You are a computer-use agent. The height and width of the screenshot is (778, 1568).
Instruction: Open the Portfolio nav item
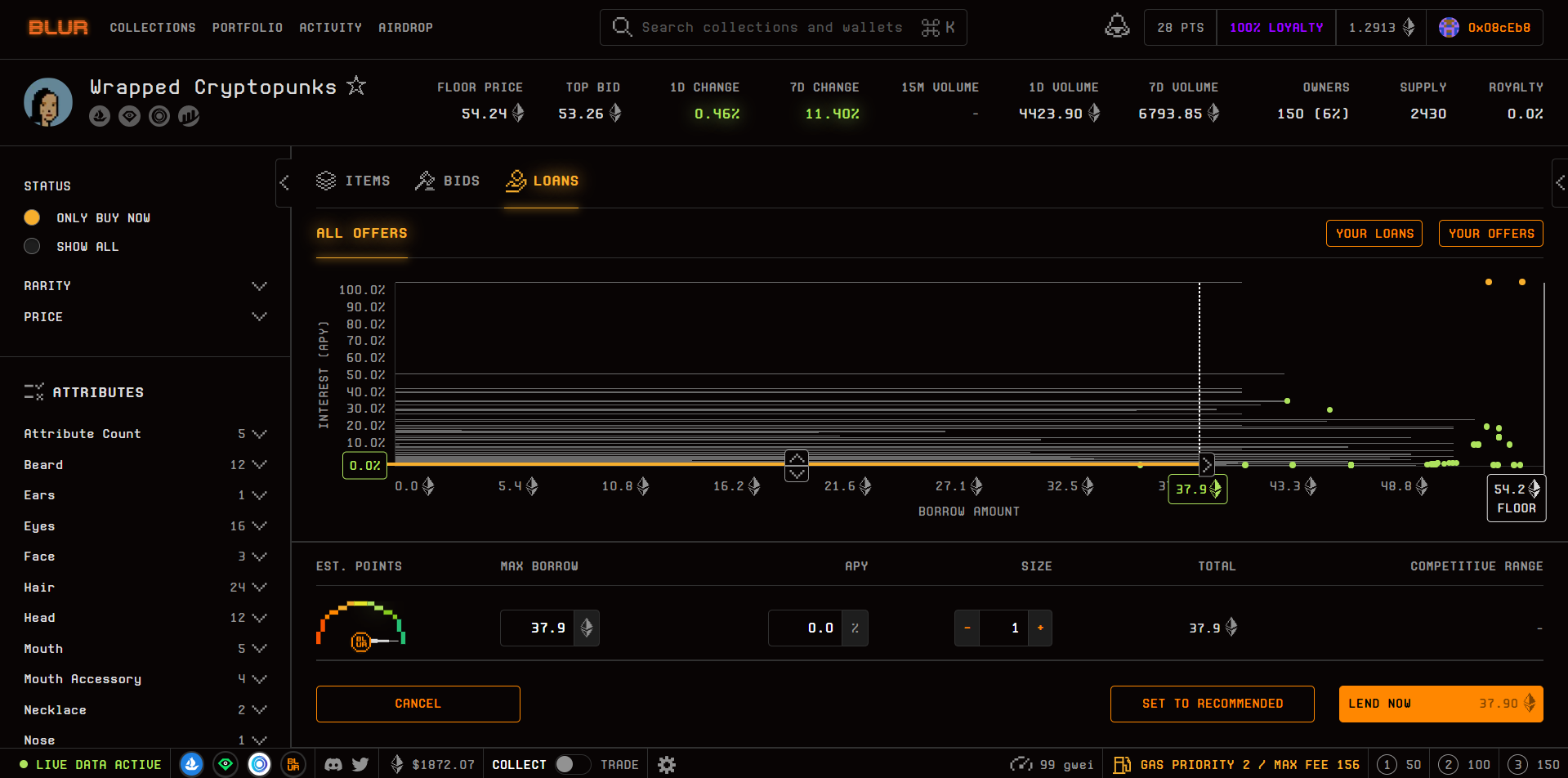[248, 28]
